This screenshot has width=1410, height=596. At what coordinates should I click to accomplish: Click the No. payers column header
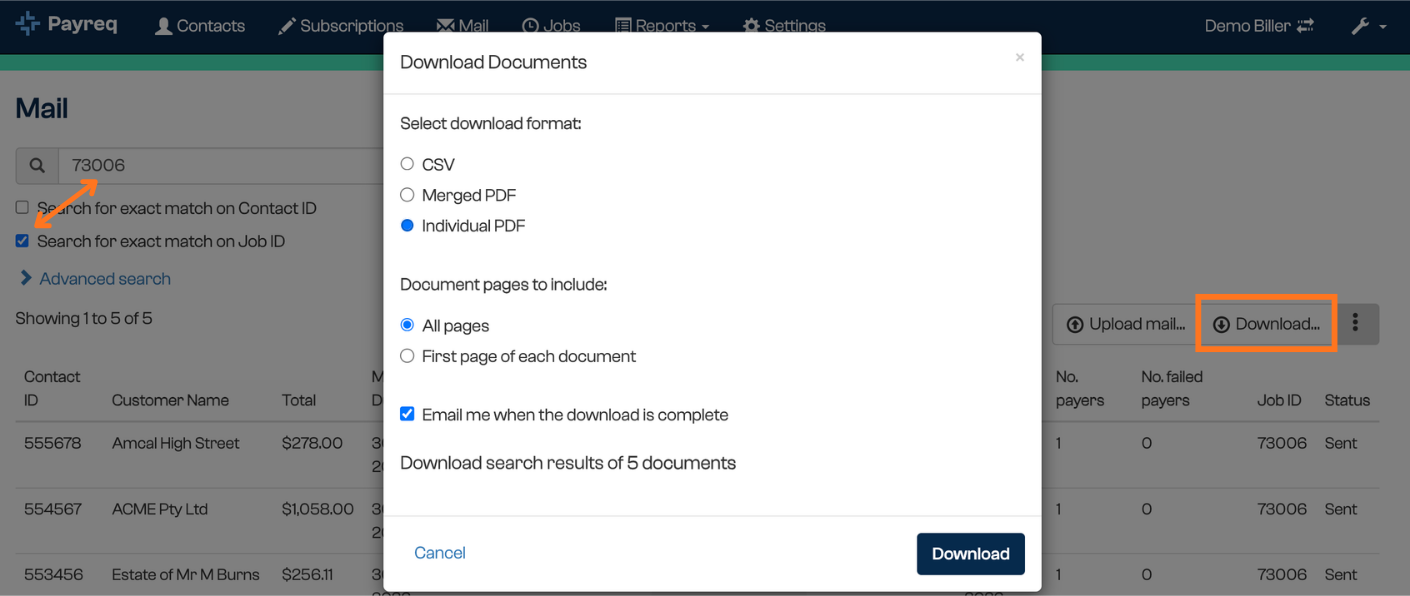(1080, 388)
